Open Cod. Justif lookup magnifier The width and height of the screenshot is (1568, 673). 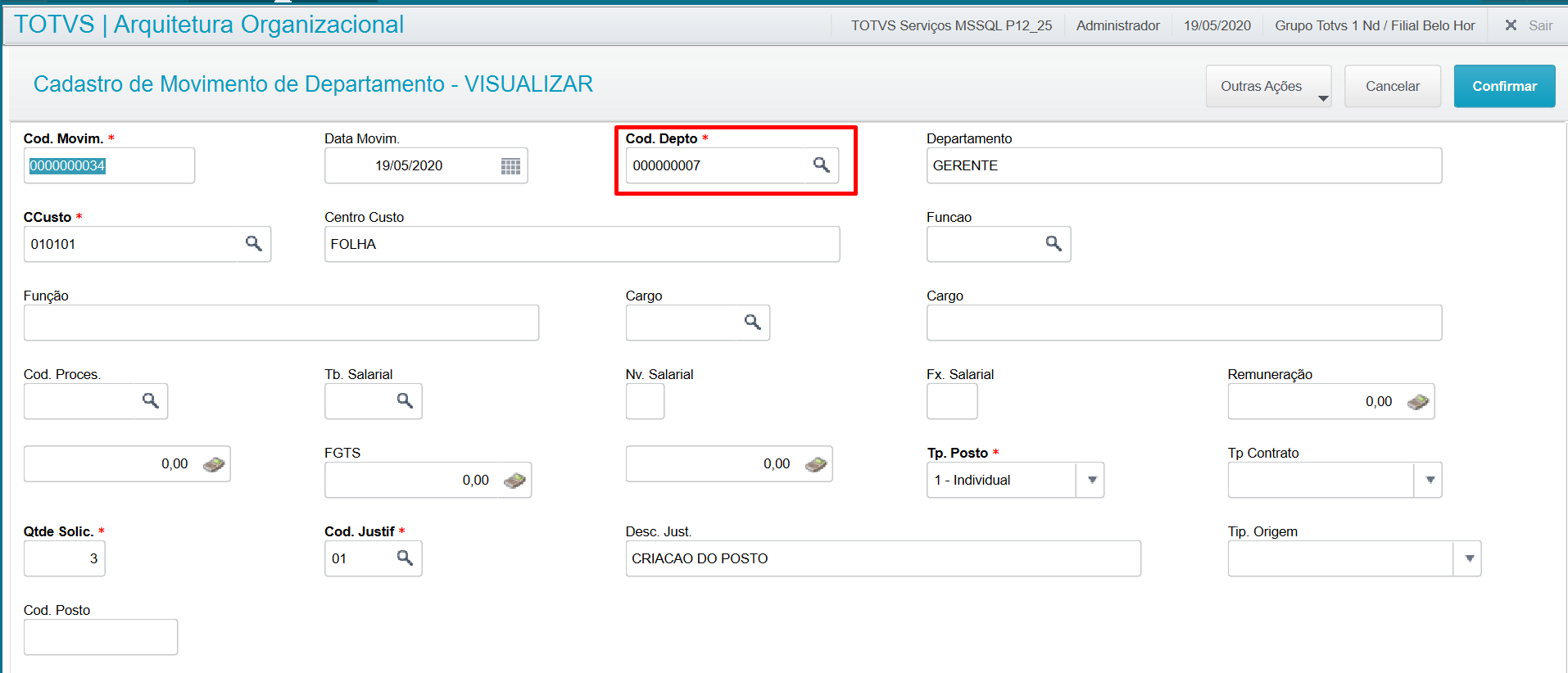405,558
